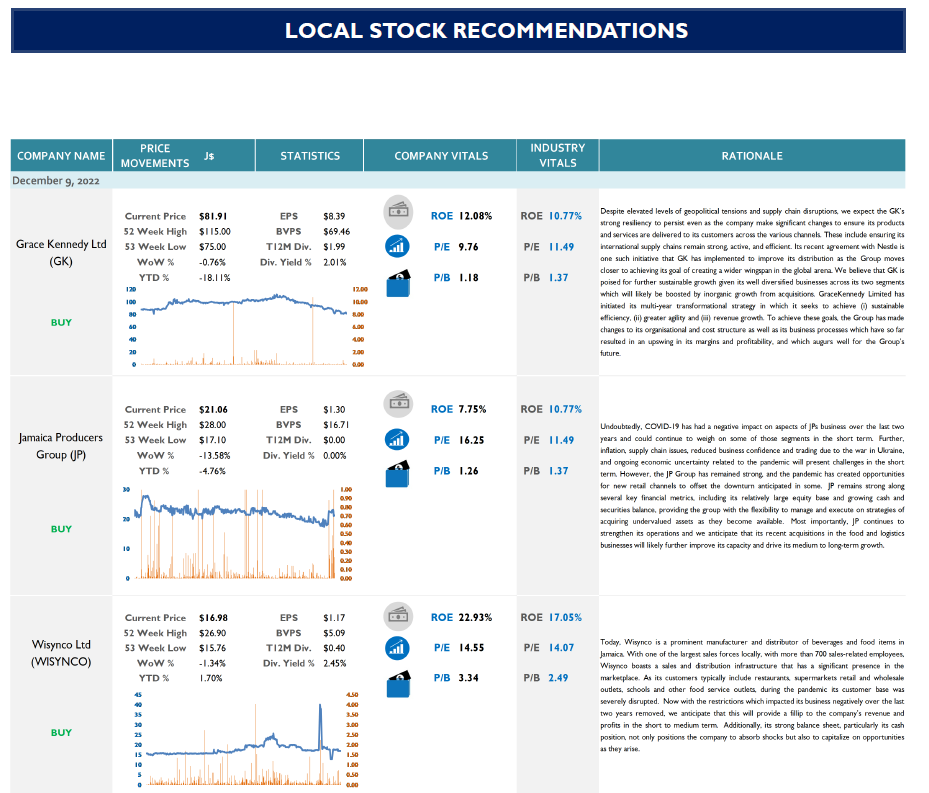Select Wisynco's P/B value 3.34
This screenshot has height=793, width=929.
468,677
